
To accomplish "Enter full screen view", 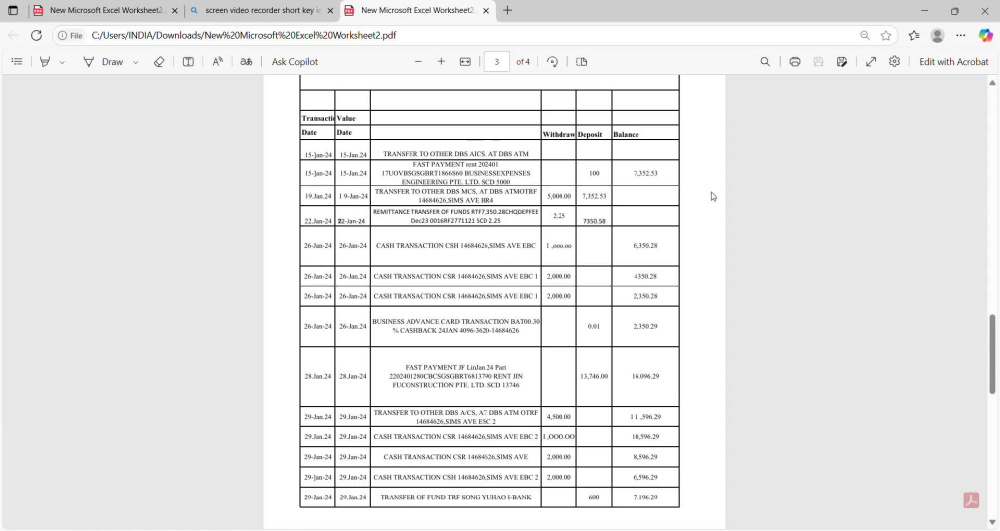I will pyautogui.click(x=871, y=62).
